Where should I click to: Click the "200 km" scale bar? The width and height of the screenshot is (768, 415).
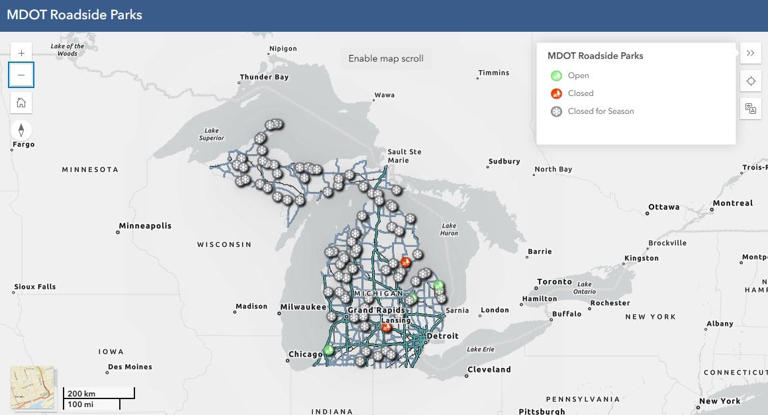coord(99,393)
